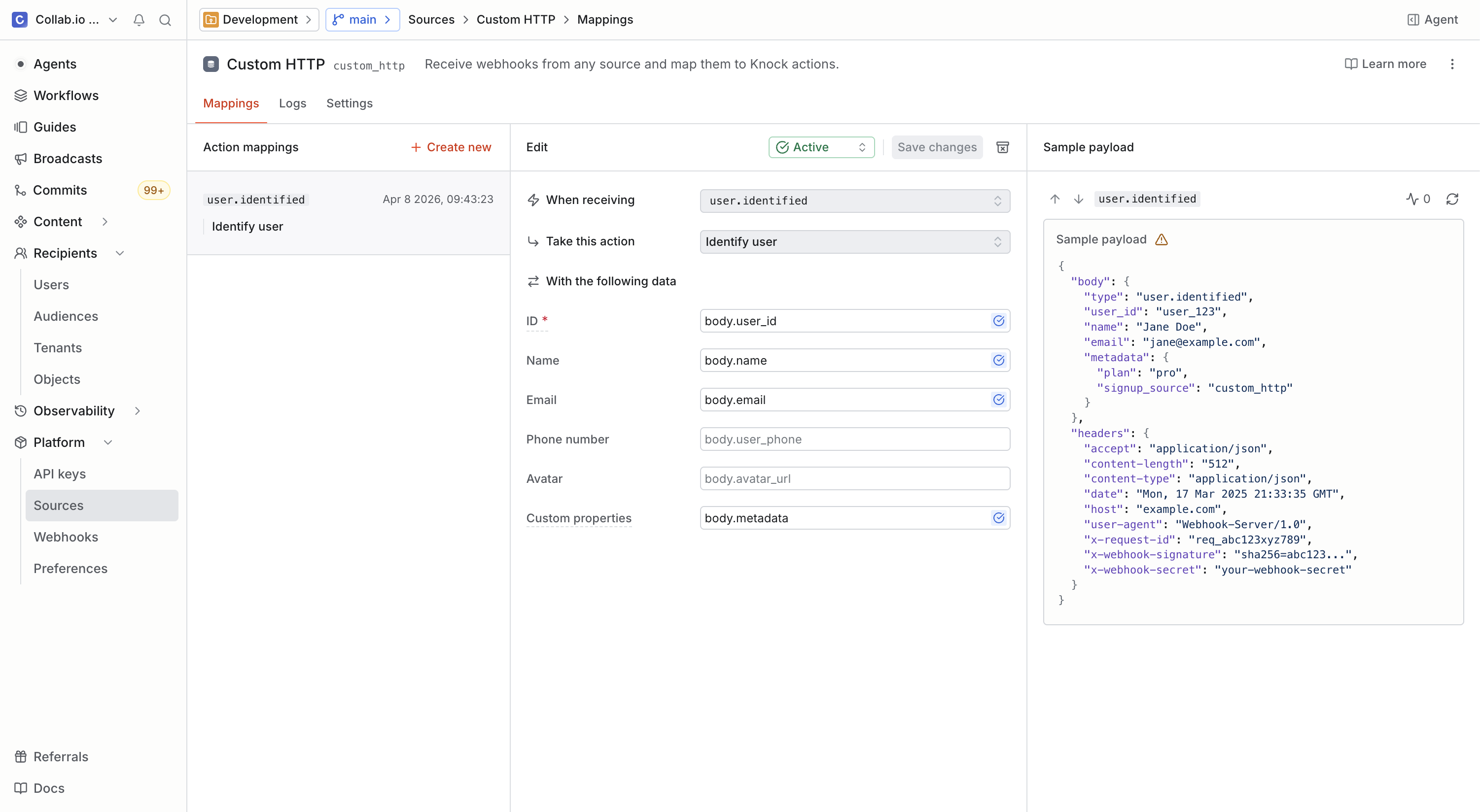Screen dimensions: 1480x812
Task: Open the Agent panel
Action: 1432,20
